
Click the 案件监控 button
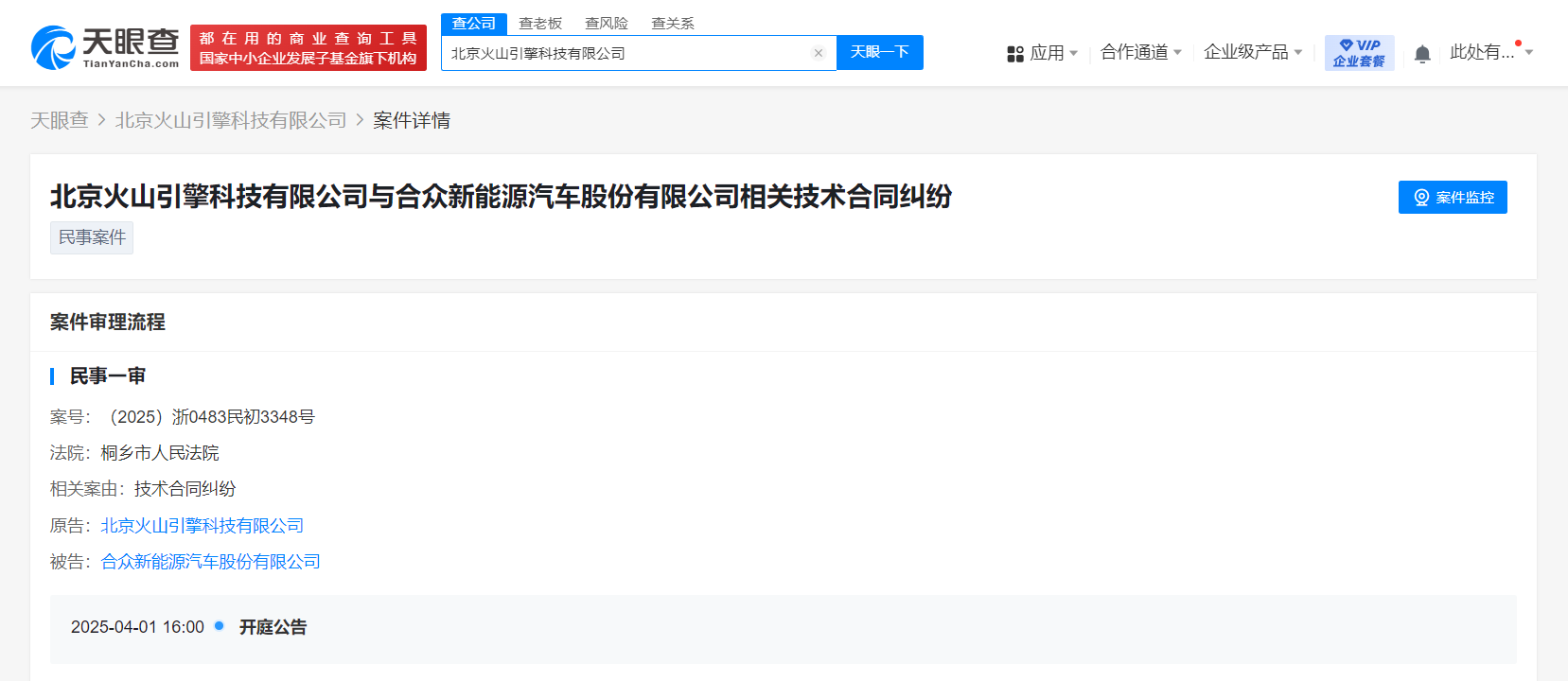(1453, 197)
